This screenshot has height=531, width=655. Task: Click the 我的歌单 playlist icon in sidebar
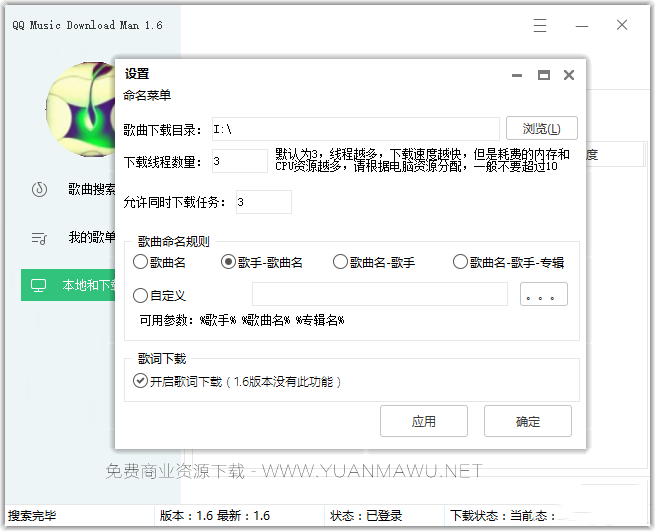40,238
